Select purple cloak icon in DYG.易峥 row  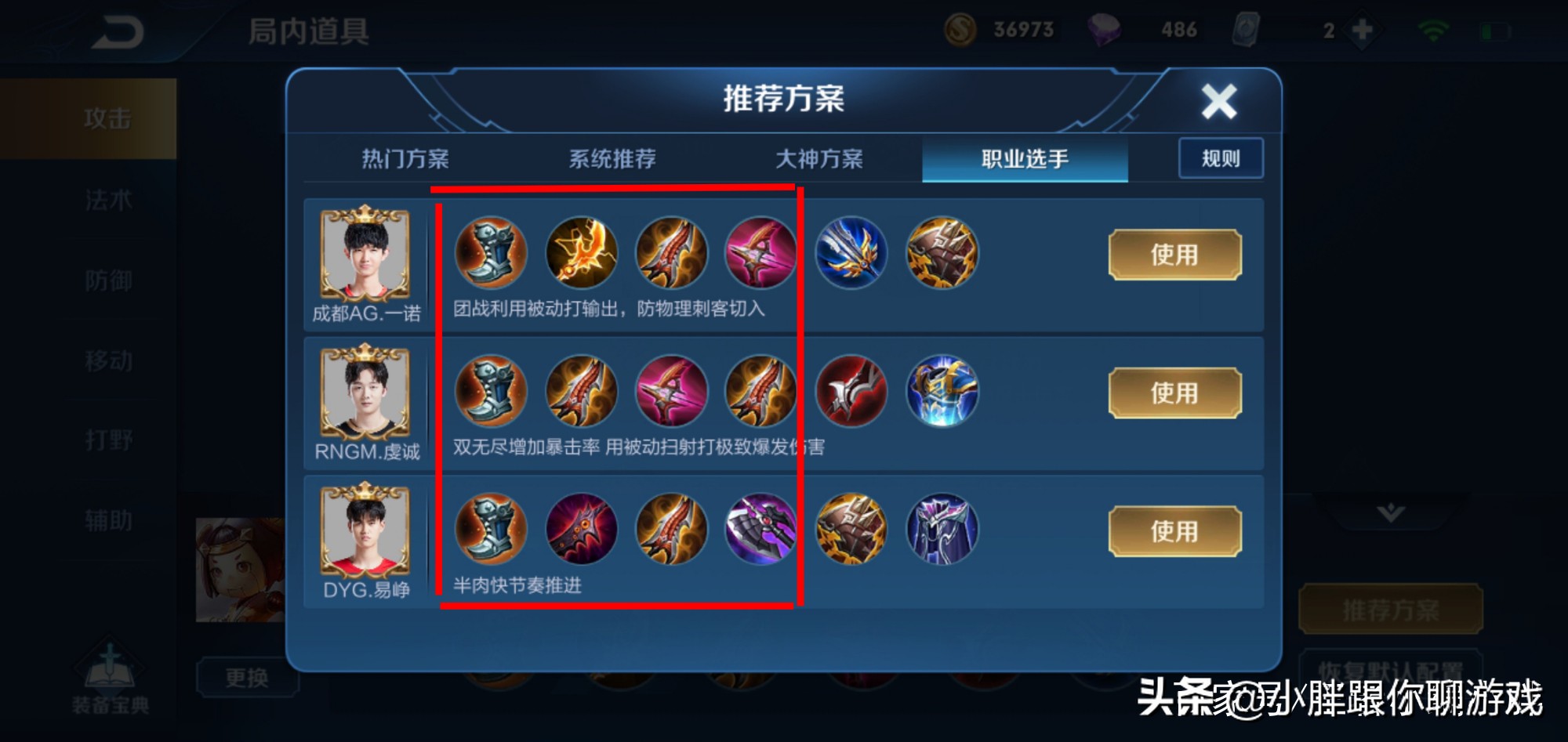point(942,529)
